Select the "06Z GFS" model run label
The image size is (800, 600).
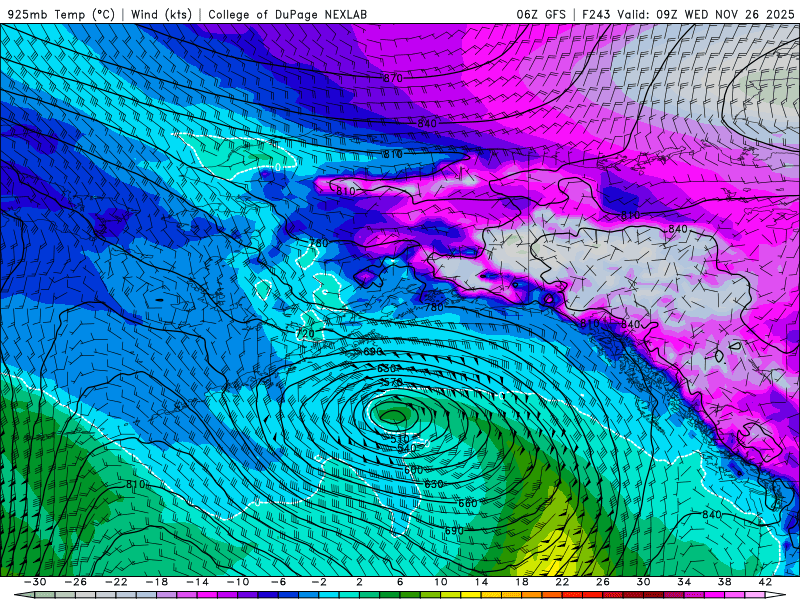pyautogui.click(x=541, y=15)
